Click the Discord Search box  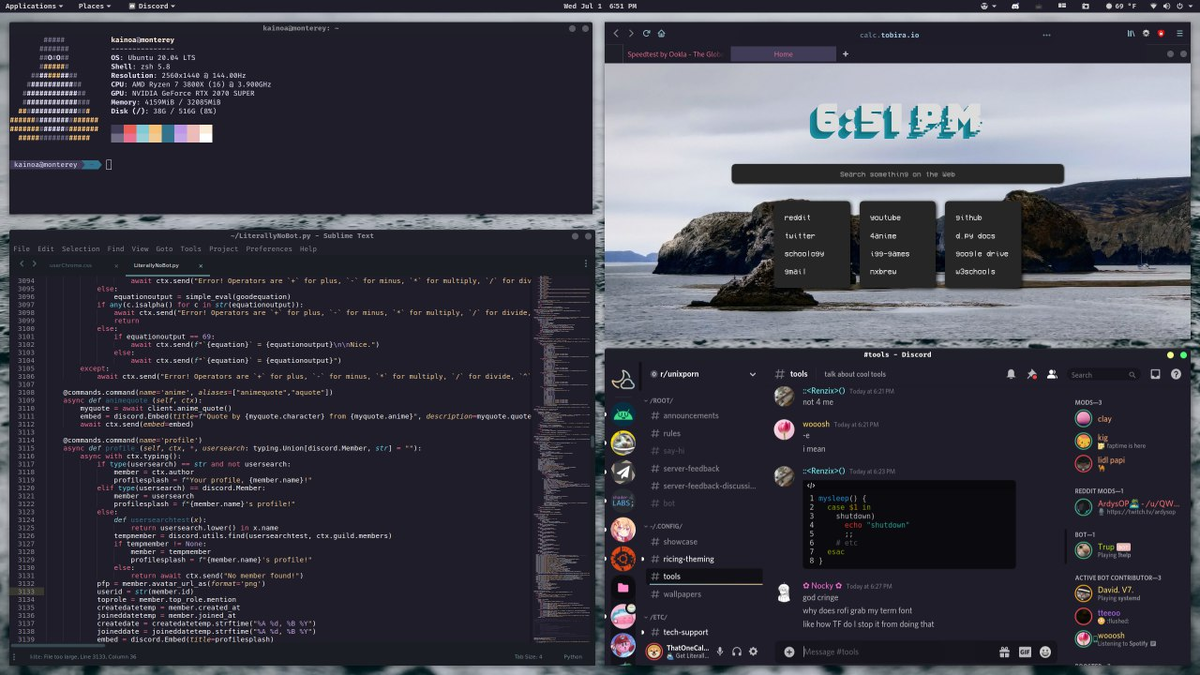1103,375
